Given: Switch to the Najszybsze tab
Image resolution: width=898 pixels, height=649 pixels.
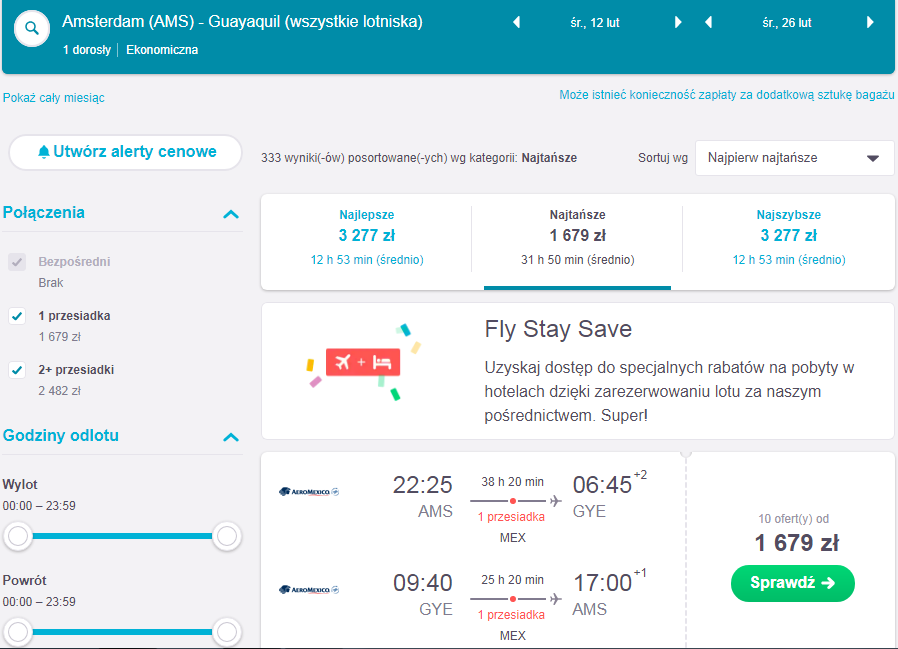Looking at the screenshot, I should pyautogui.click(x=789, y=238).
